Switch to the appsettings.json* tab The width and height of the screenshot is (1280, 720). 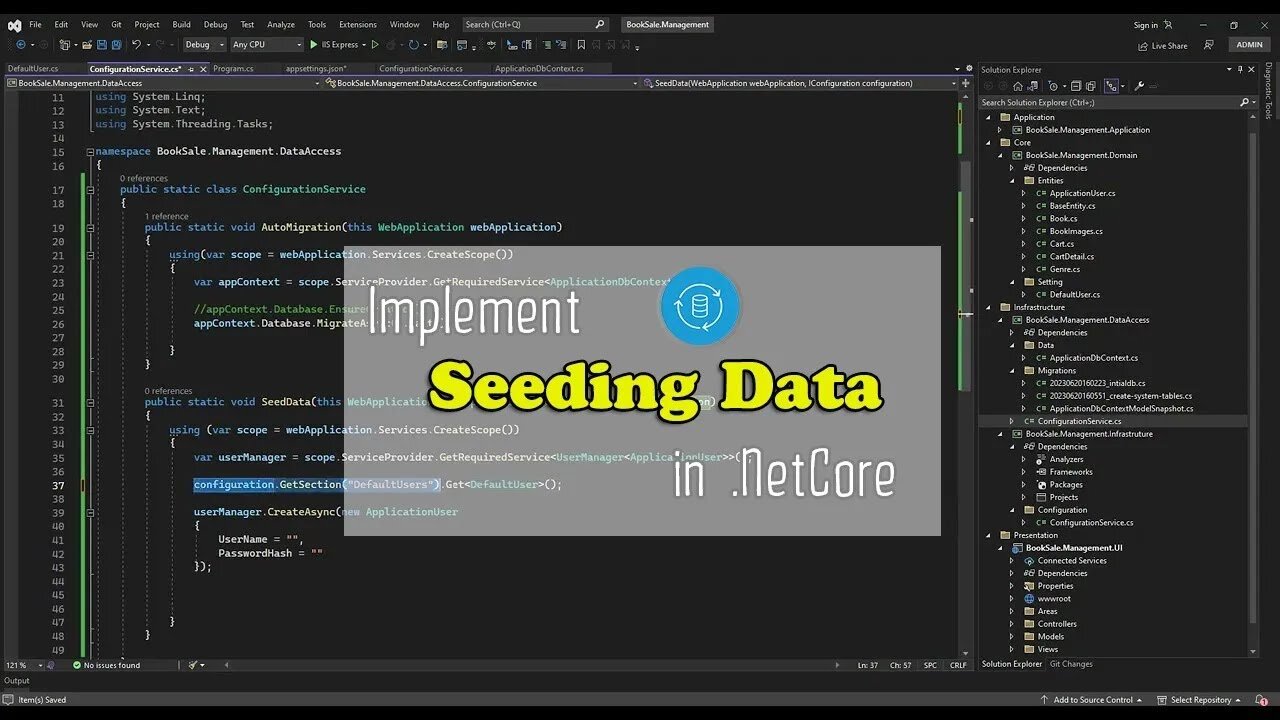pos(316,69)
